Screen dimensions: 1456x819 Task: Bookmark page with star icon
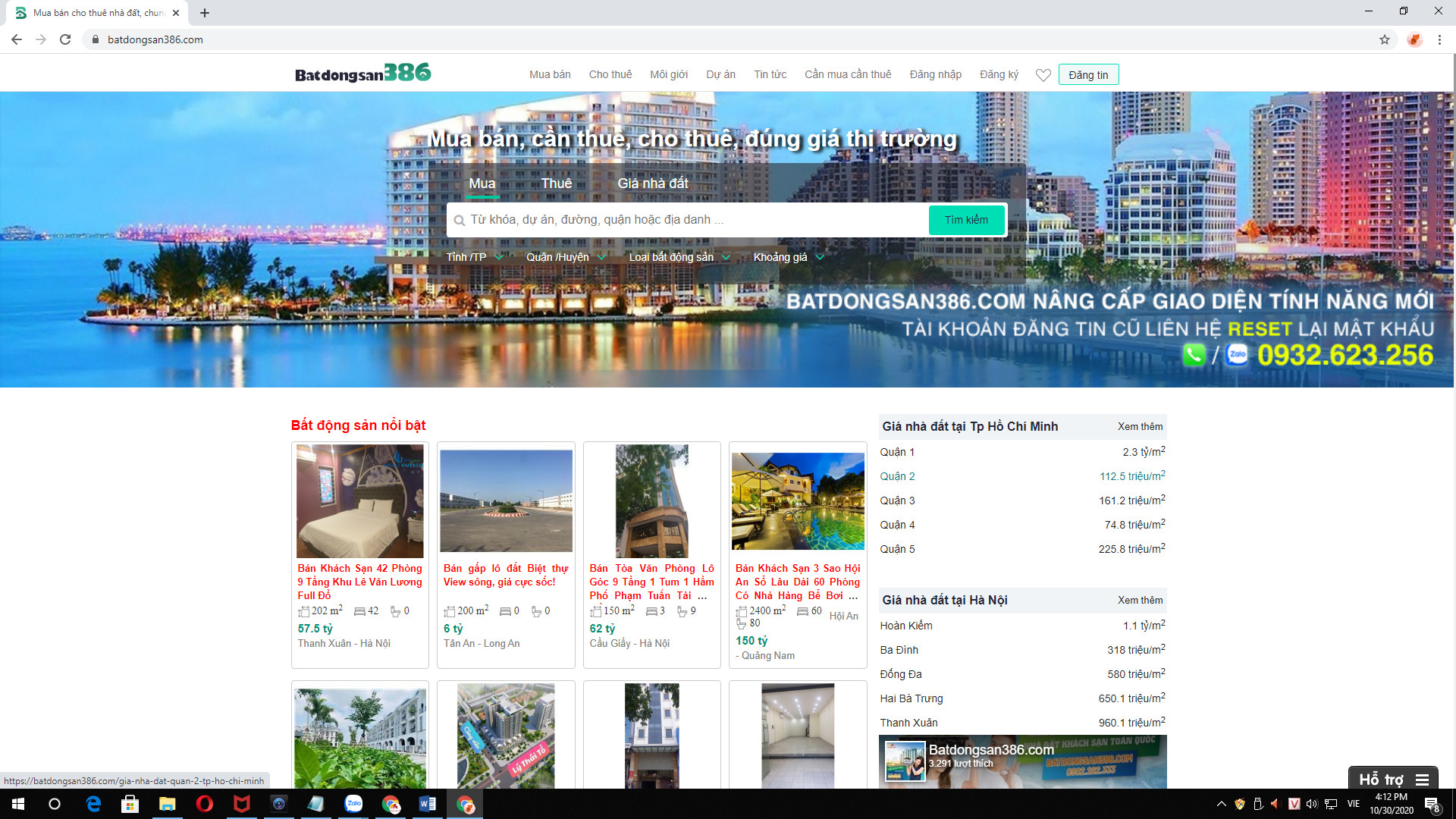[x=1385, y=39]
